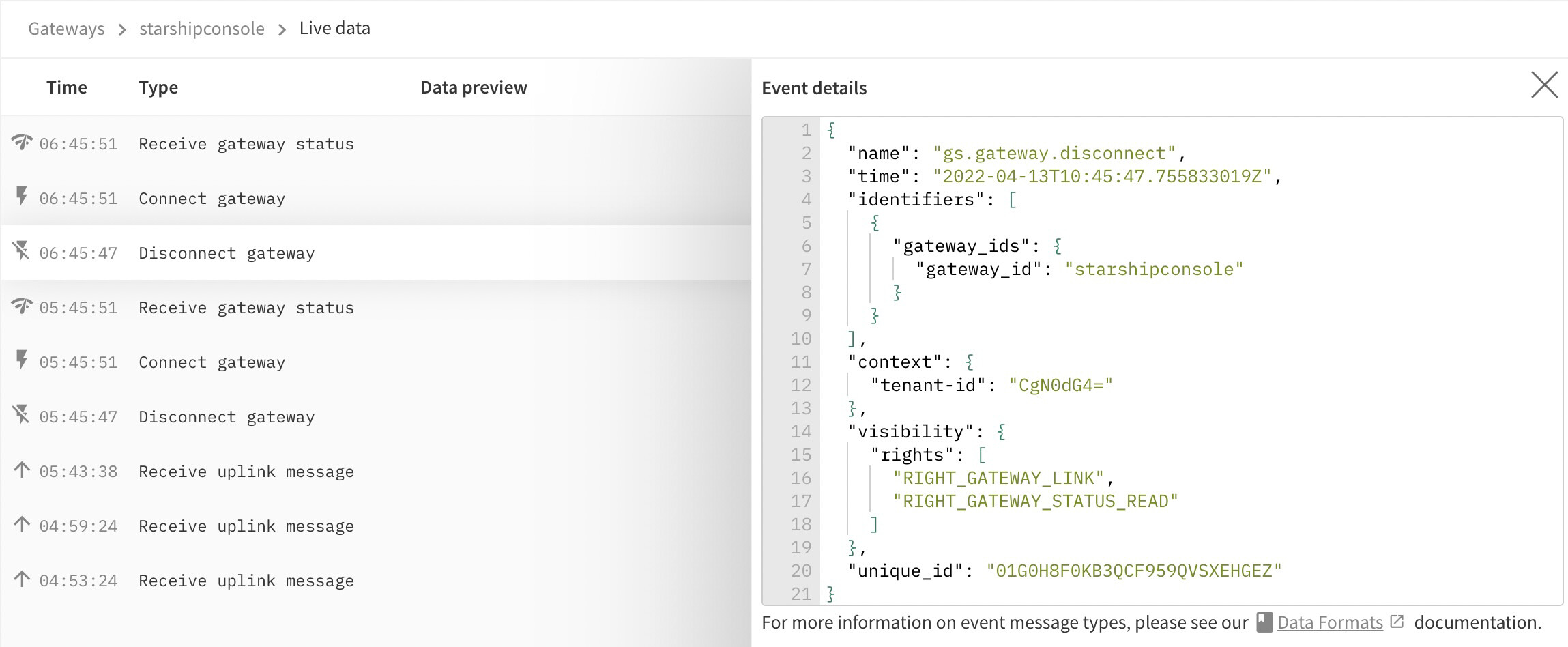Click the Disconnect gateway icon at 05:45:47
This screenshot has height=647, width=1568.
tap(22, 415)
